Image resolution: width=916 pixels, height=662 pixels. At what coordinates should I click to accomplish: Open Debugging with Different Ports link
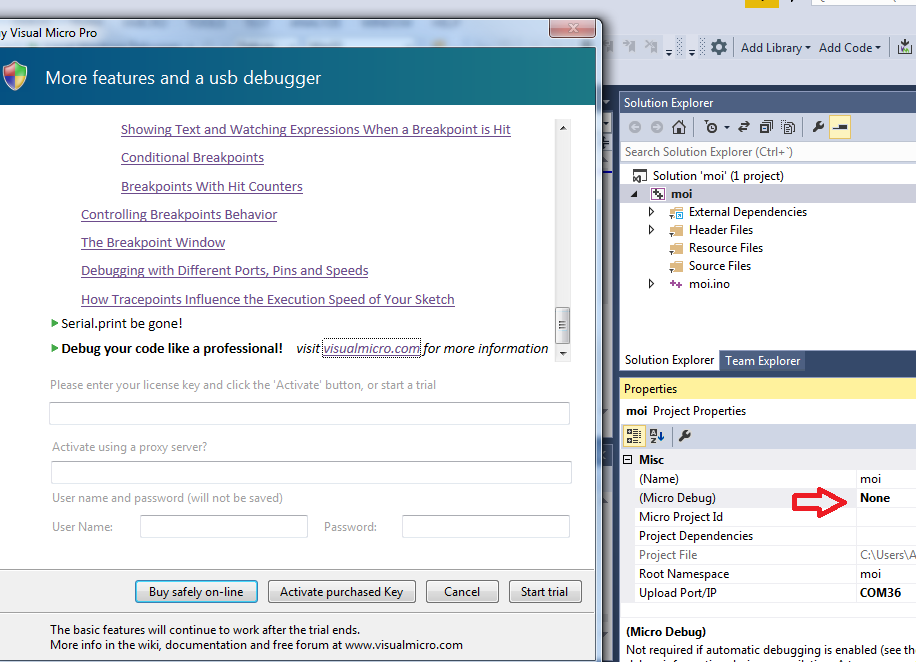[x=224, y=271]
